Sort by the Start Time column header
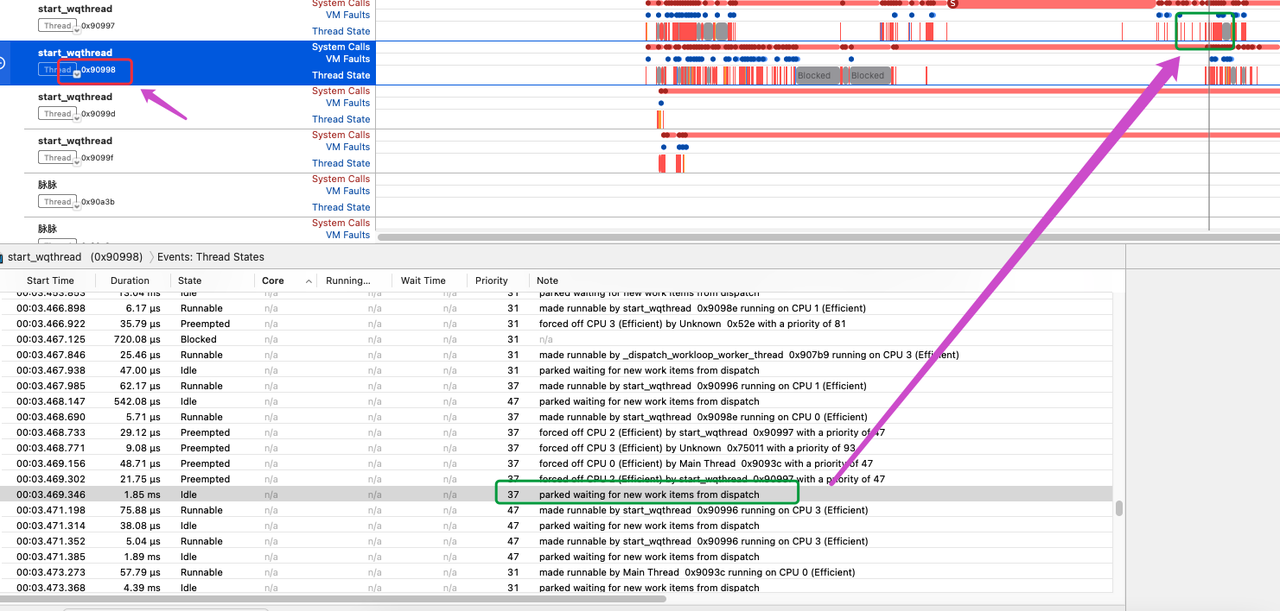1280x611 pixels. (x=50, y=281)
